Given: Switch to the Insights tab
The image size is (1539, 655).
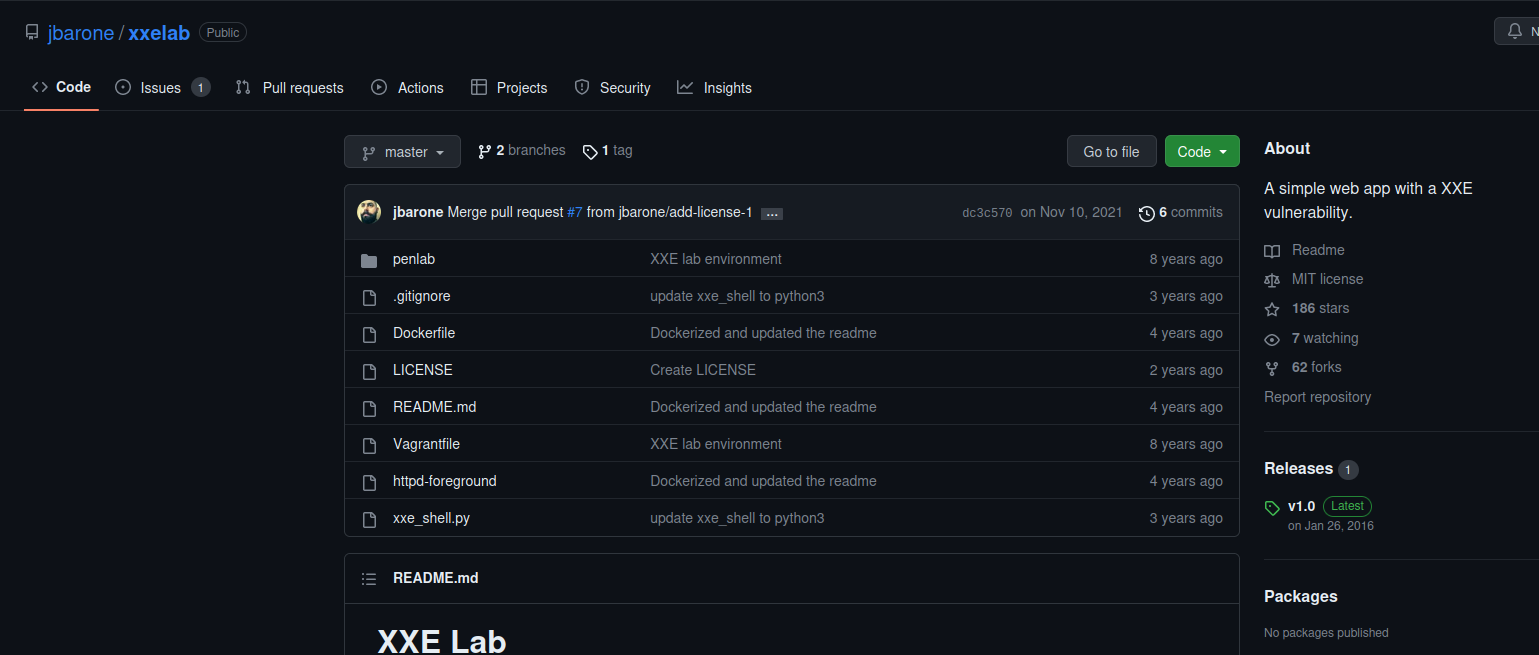Looking at the screenshot, I should tap(714, 88).
